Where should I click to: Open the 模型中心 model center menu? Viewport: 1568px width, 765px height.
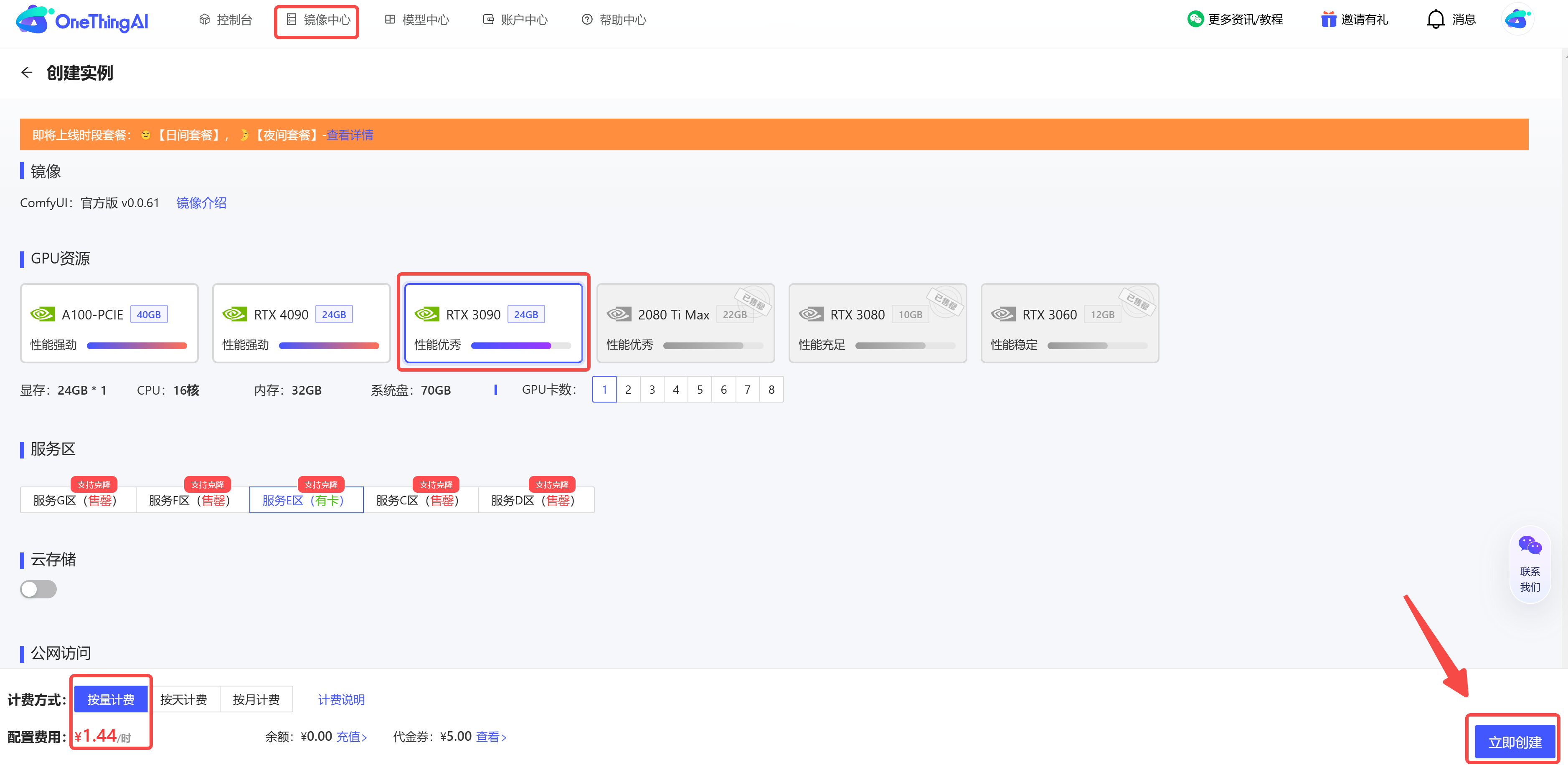pyautogui.click(x=418, y=20)
